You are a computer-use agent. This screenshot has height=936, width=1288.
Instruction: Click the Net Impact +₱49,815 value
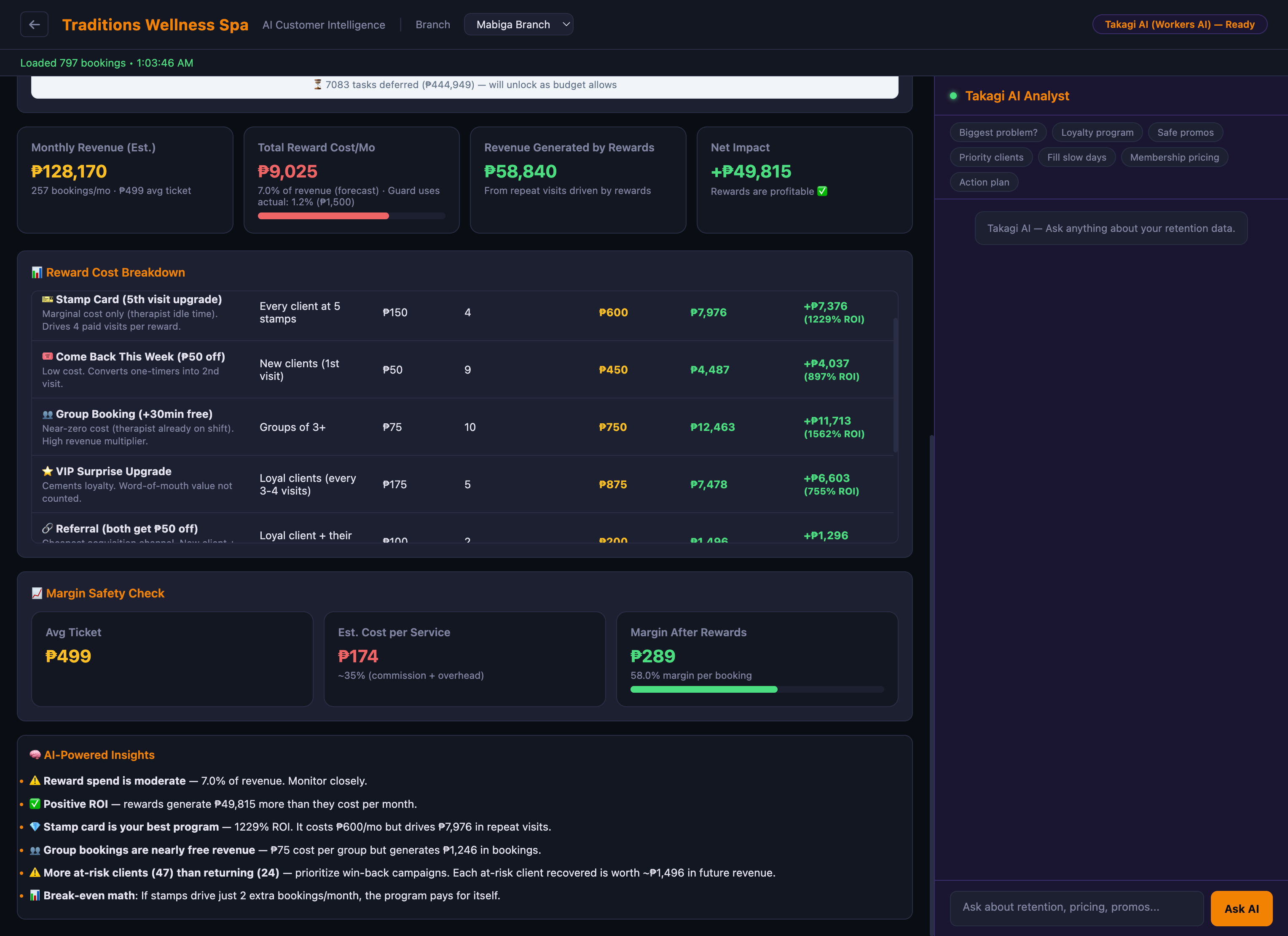pos(751,172)
